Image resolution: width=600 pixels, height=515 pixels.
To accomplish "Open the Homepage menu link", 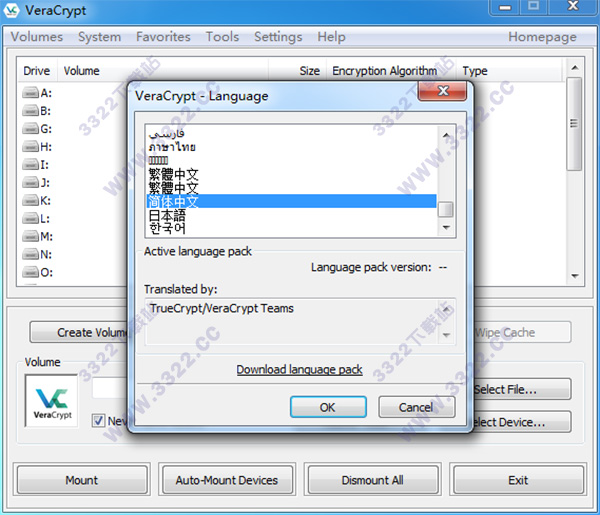I will (x=542, y=37).
